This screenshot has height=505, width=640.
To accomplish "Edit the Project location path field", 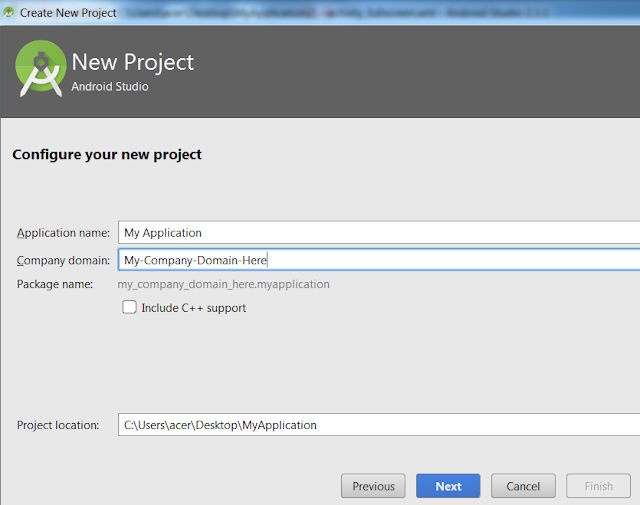I will [x=379, y=425].
